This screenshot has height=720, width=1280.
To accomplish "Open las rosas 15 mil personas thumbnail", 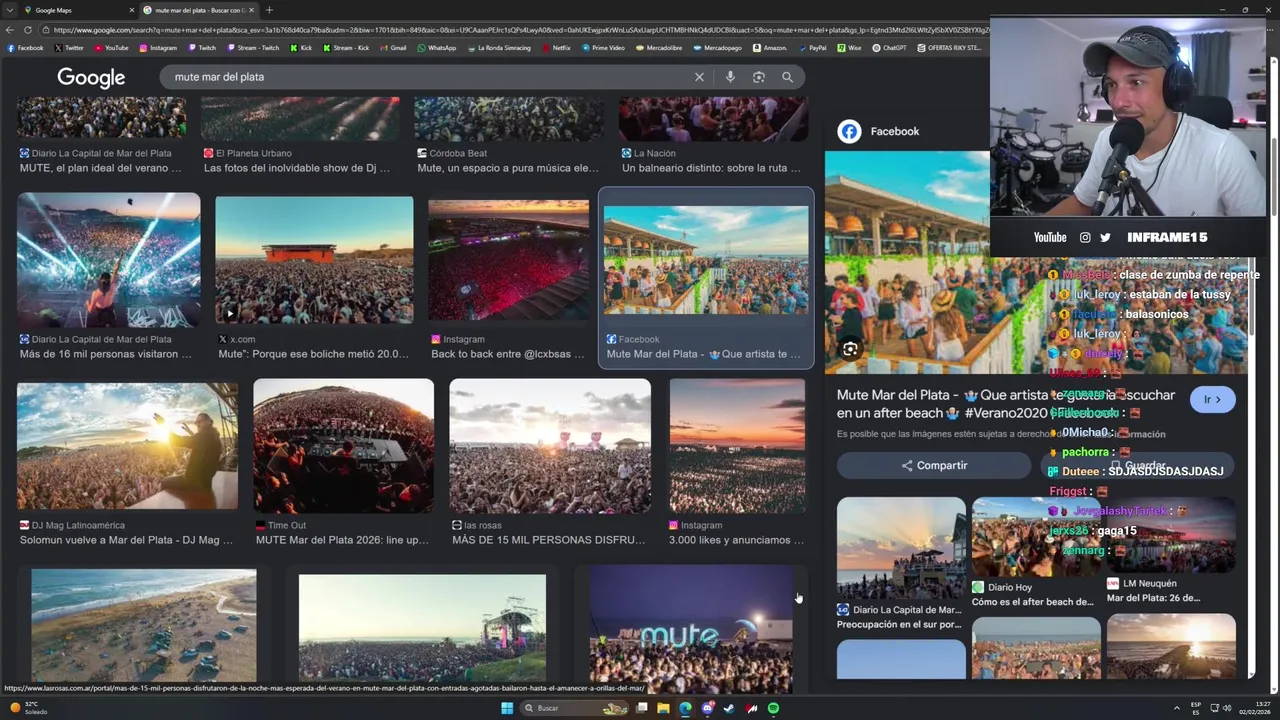I will (550, 446).
